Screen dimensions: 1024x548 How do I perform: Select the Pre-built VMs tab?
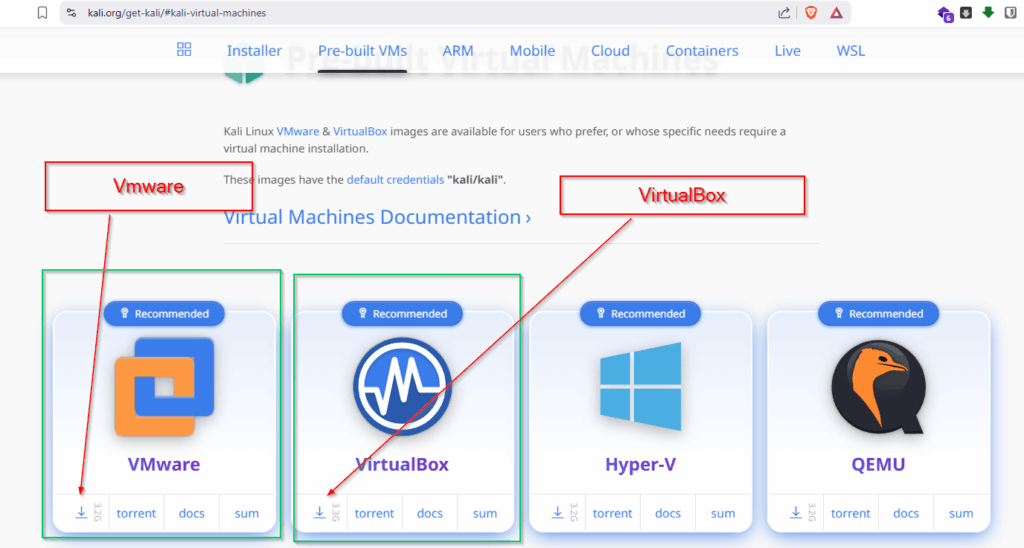click(x=362, y=50)
